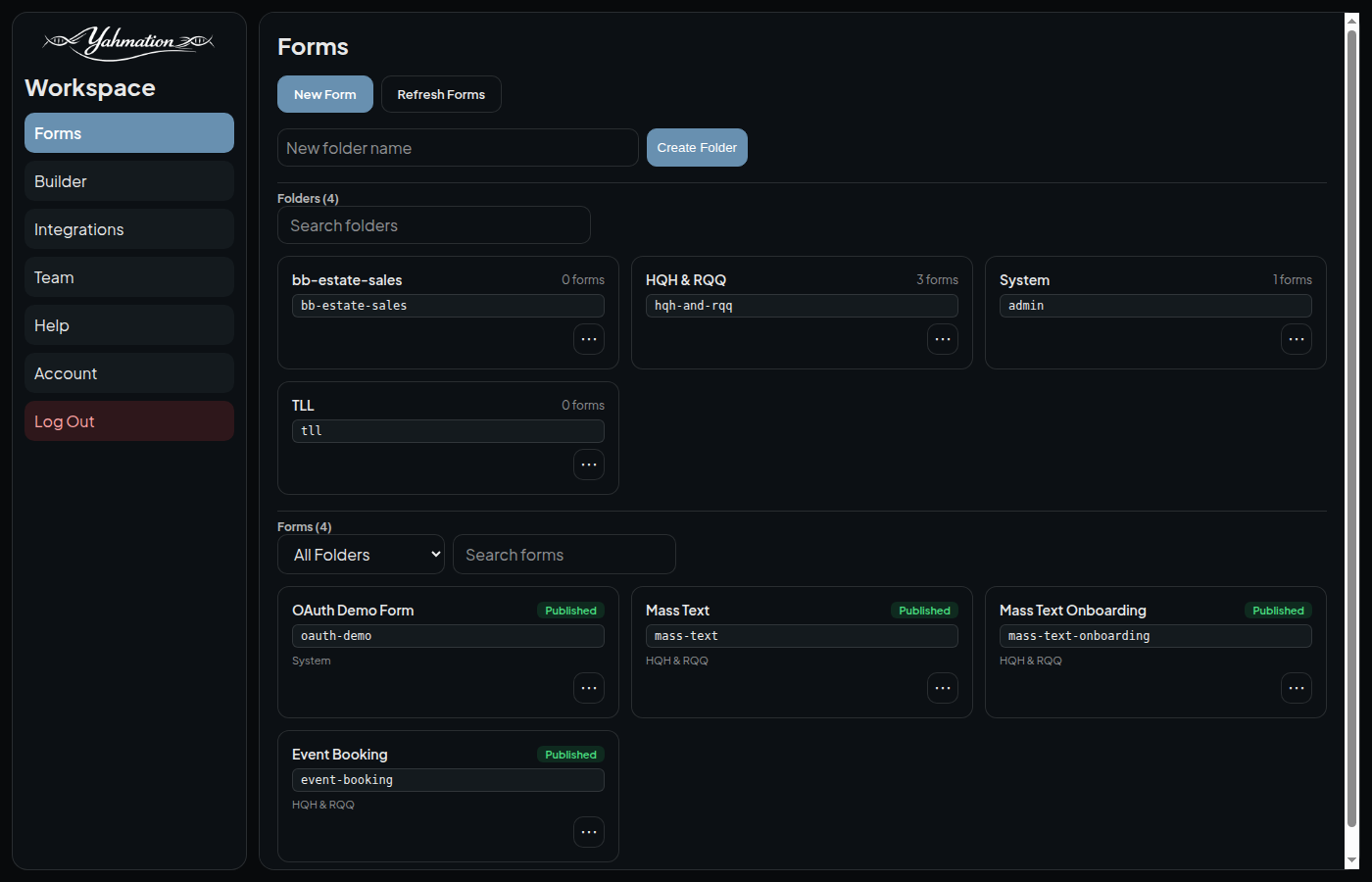The width and height of the screenshot is (1372, 882).
Task: Click HQH & RQQ label under Mass Text Onboarding
Action: pos(1031,661)
